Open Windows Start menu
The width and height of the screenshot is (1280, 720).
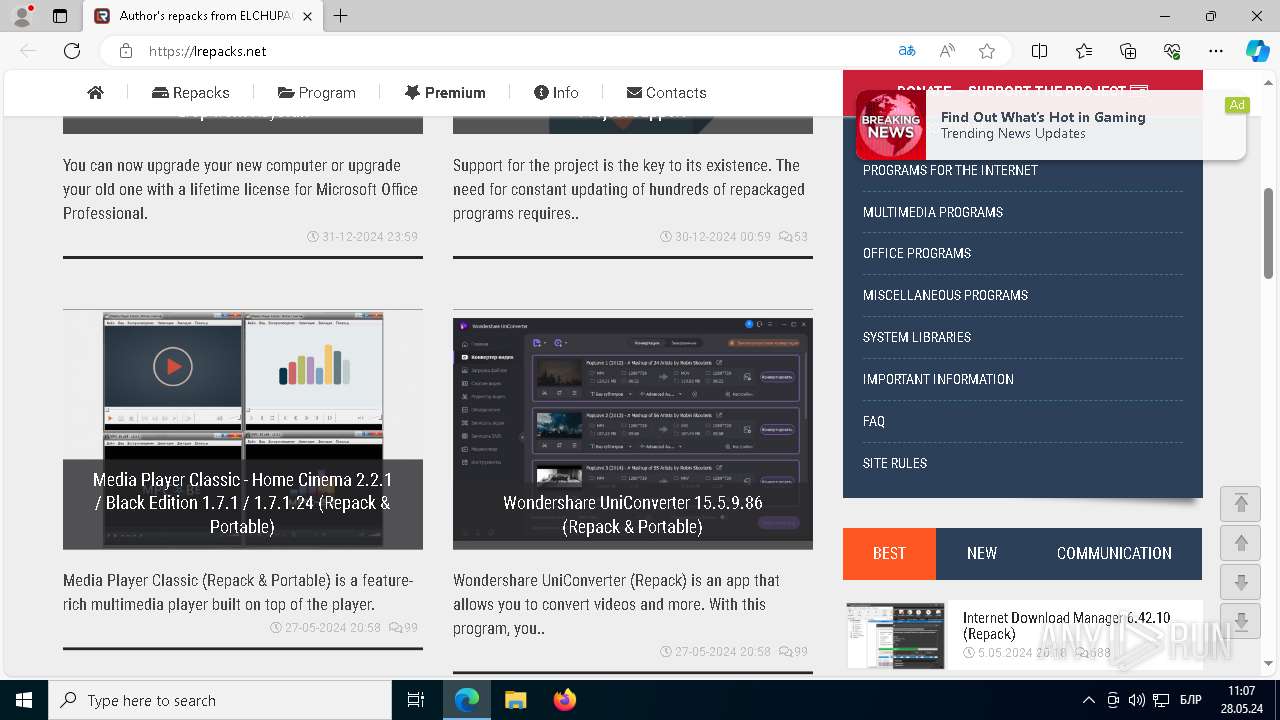[x=24, y=700]
